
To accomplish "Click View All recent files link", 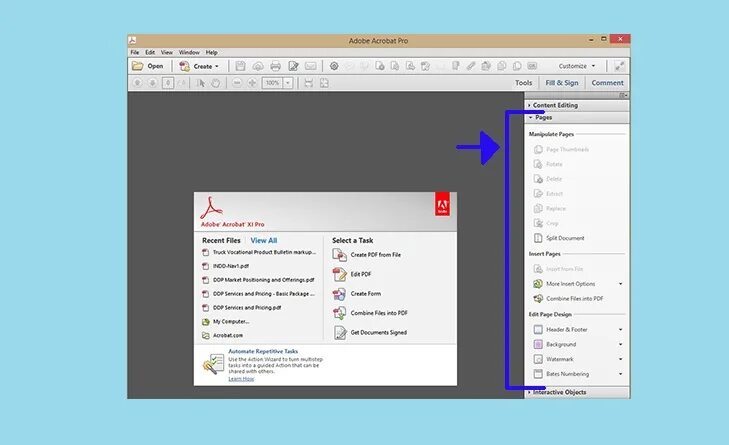I will 264,240.
